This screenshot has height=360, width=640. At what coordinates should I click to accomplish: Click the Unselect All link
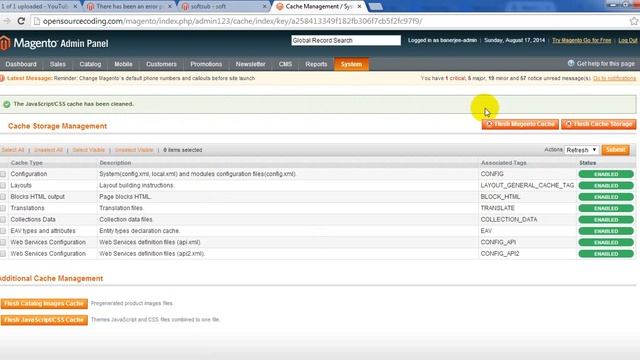[x=49, y=150]
